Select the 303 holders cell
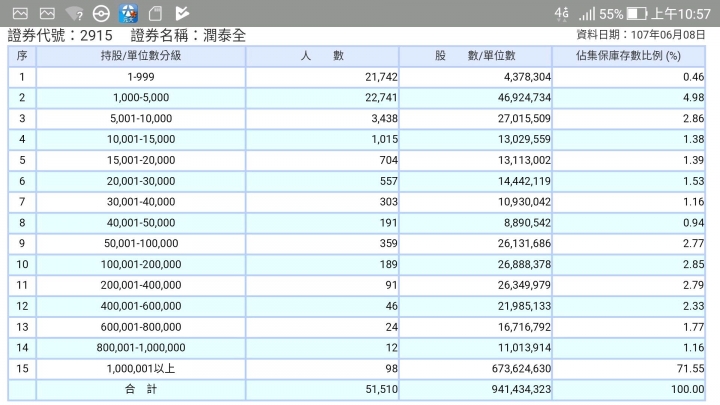Screen dimensions: 720x405 tap(322, 202)
